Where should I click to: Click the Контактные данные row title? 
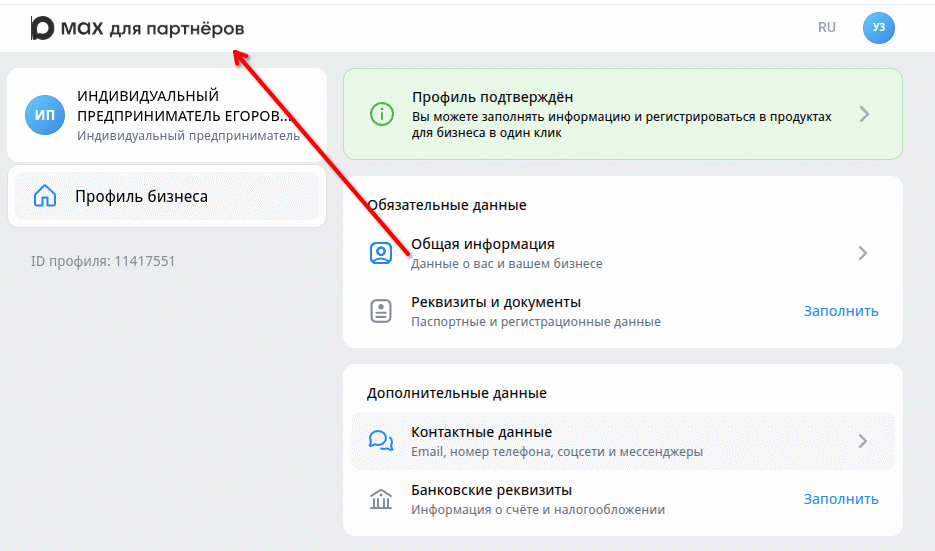[x=481, y=432]
